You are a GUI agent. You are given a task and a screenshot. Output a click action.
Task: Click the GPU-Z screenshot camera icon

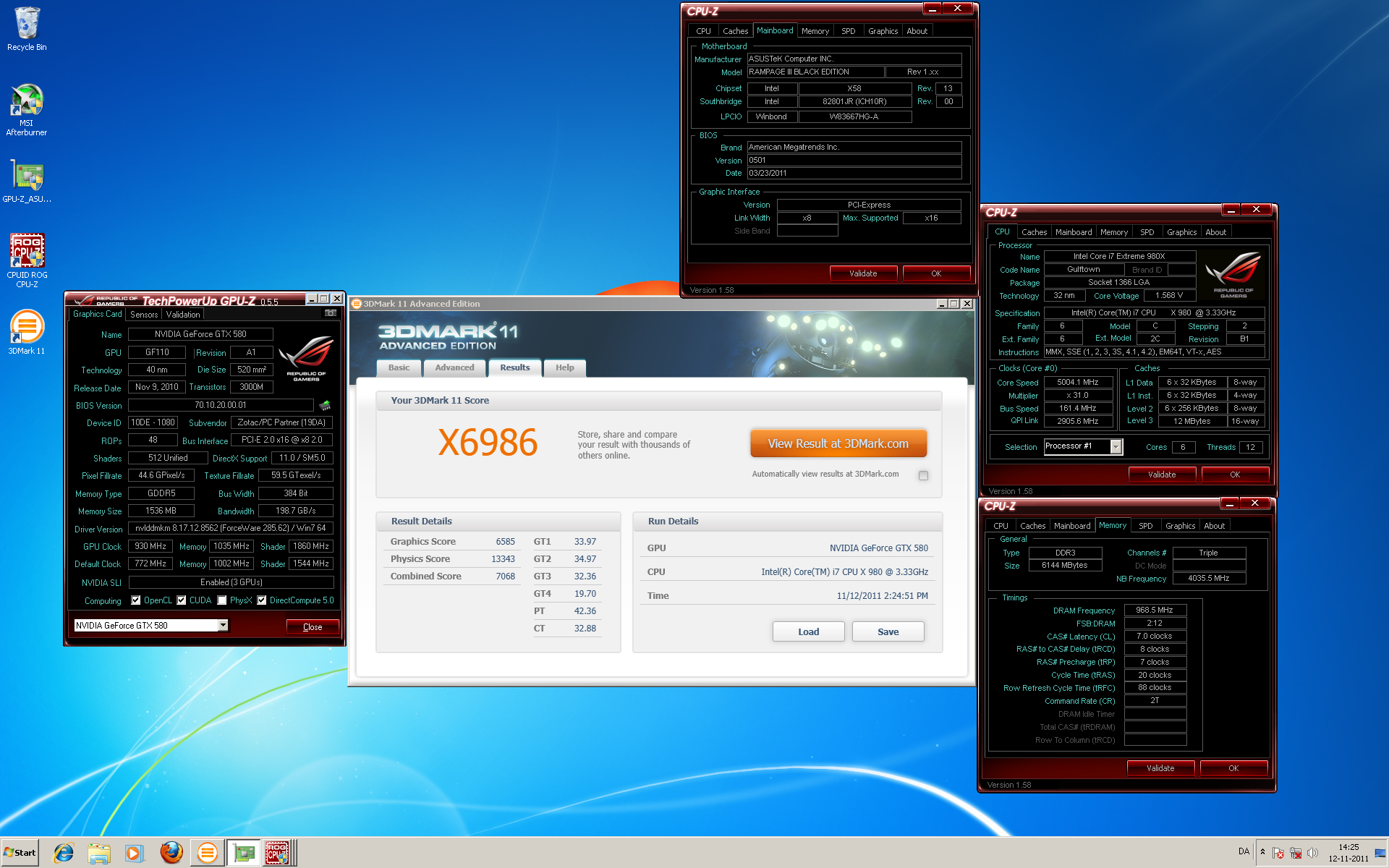point(330,313)
